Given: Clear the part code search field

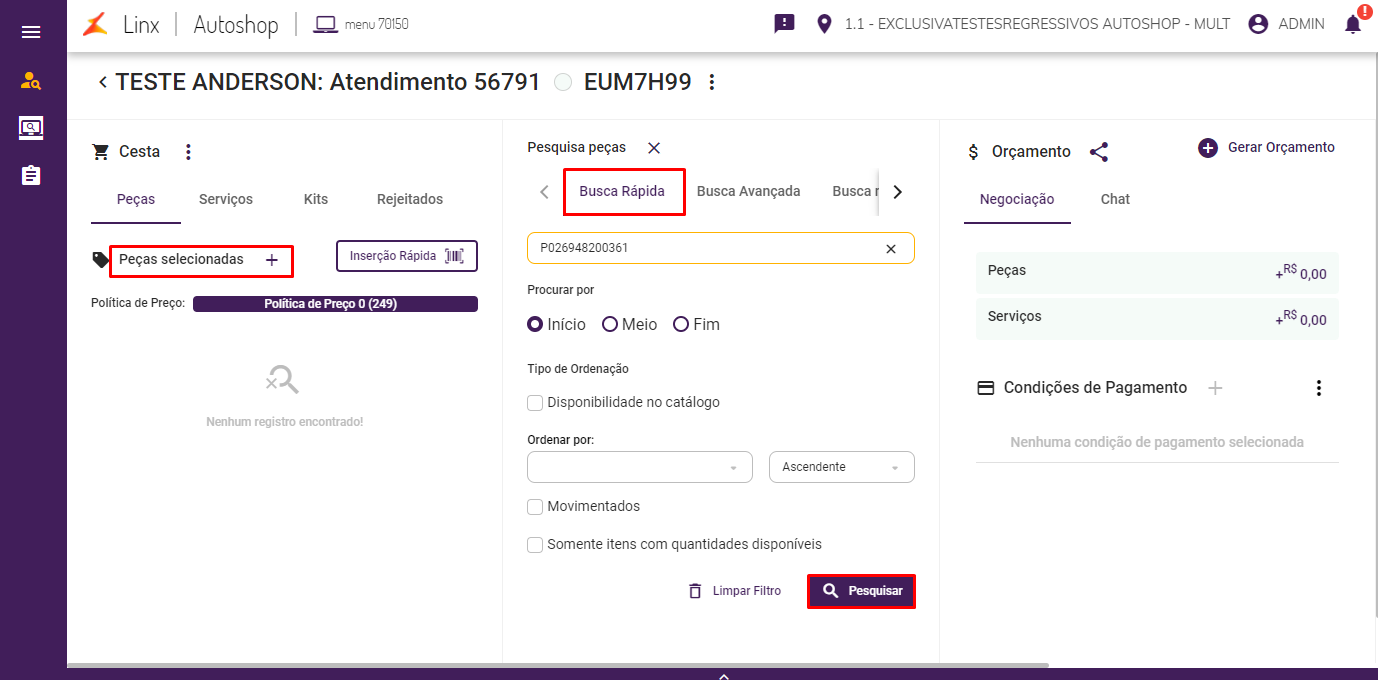Looking at the screenshot, I should pos(891,249).
